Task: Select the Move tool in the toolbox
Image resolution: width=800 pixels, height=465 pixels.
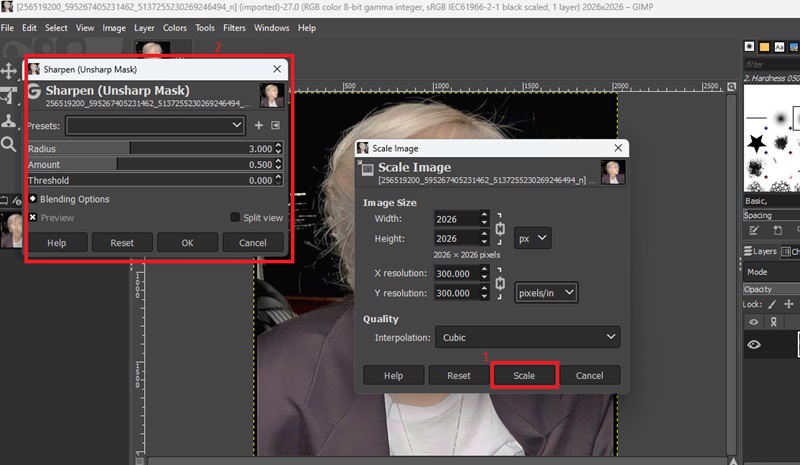Action: [x=9, y=70]
